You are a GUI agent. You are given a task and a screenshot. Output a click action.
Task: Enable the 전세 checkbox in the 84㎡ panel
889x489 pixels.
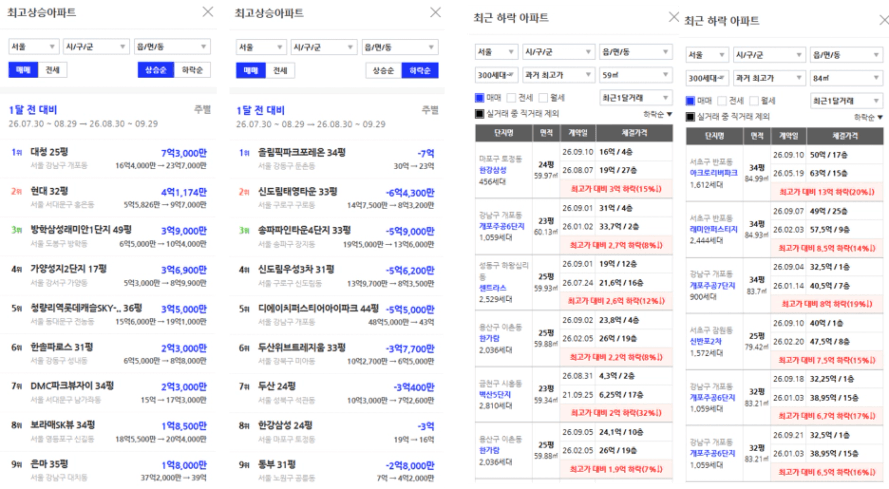722,101
